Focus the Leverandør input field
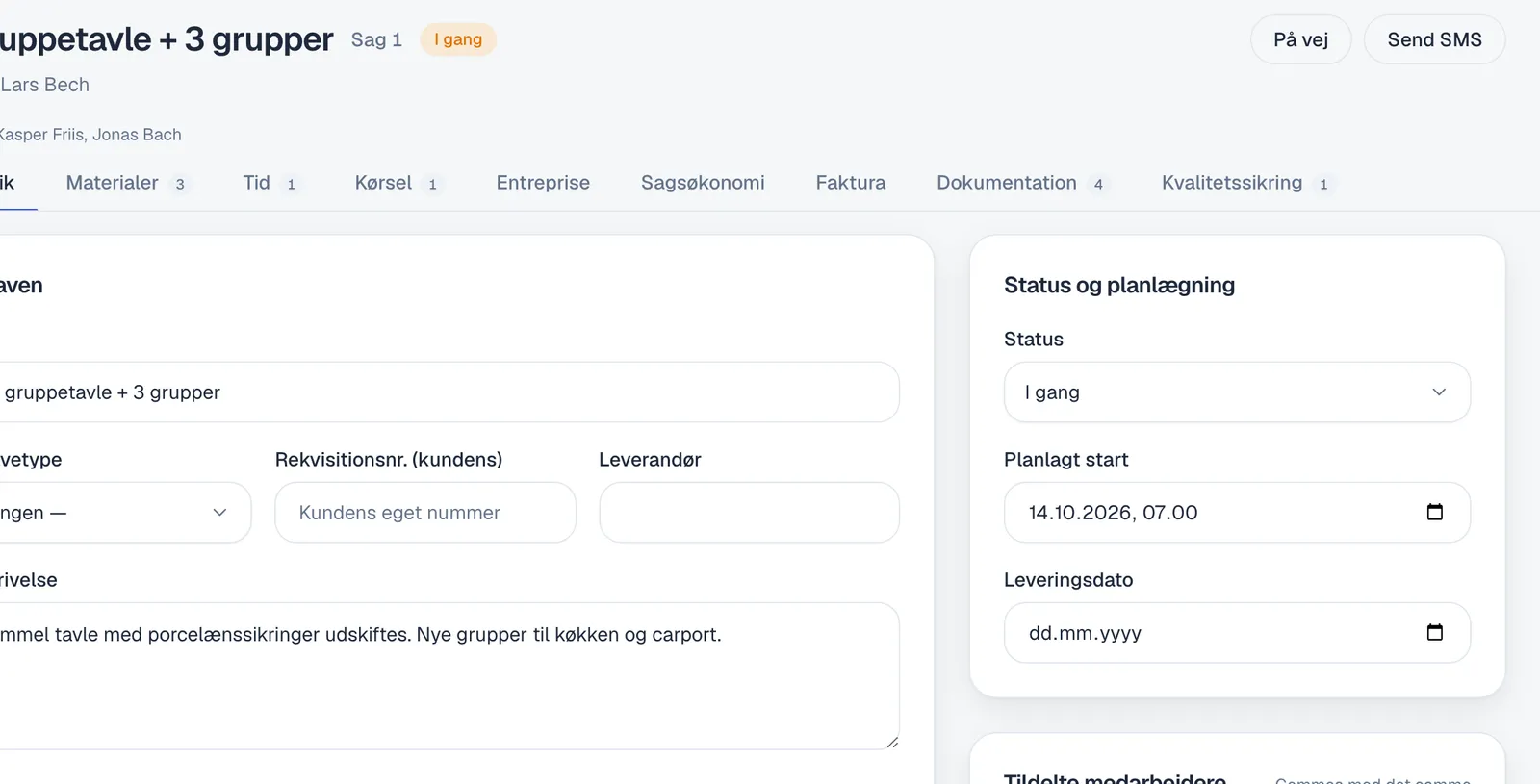 click(749, 512)
